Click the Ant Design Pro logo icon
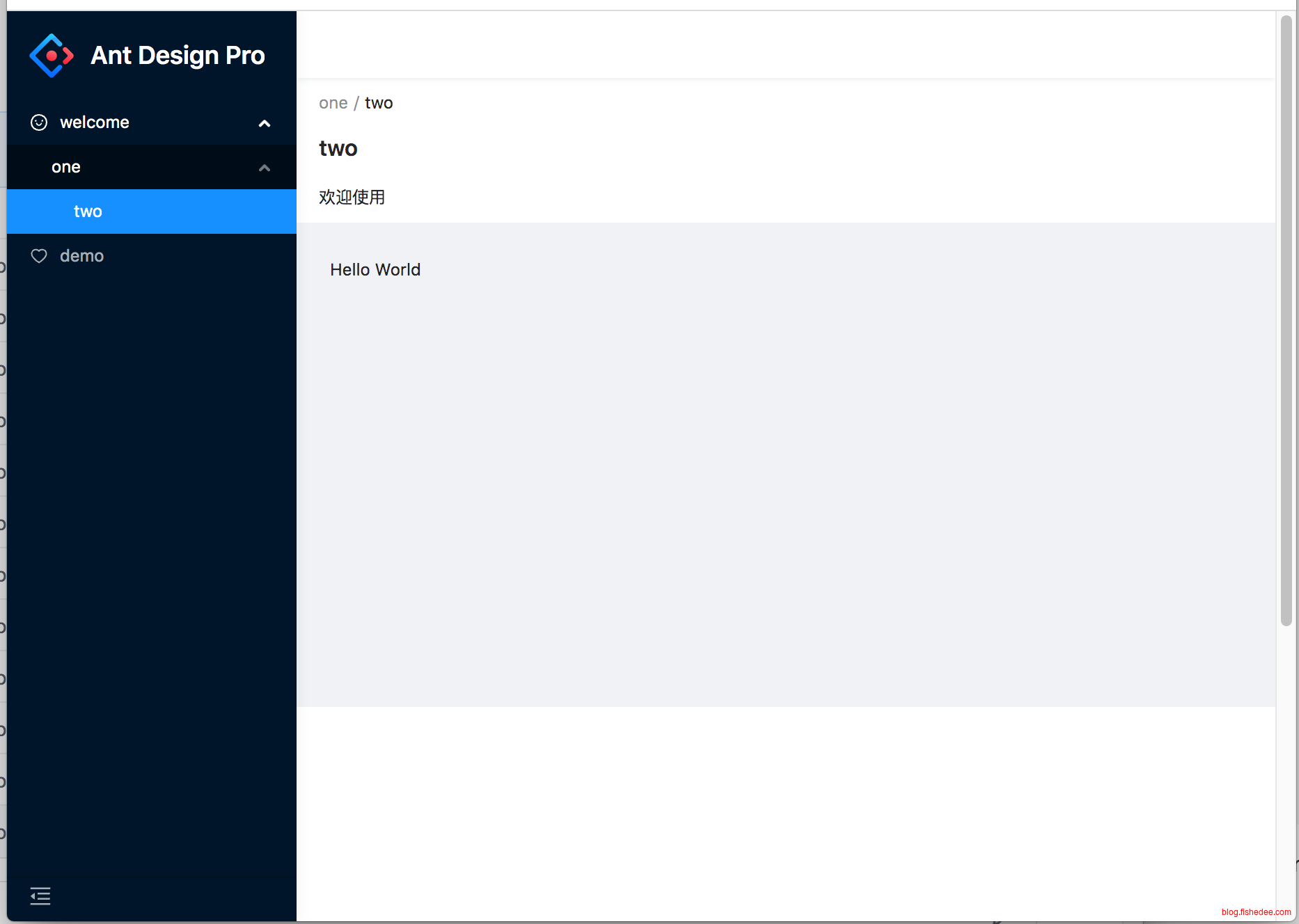The height and width of the screenshot is (924, 1299). (x=52, y=56)
